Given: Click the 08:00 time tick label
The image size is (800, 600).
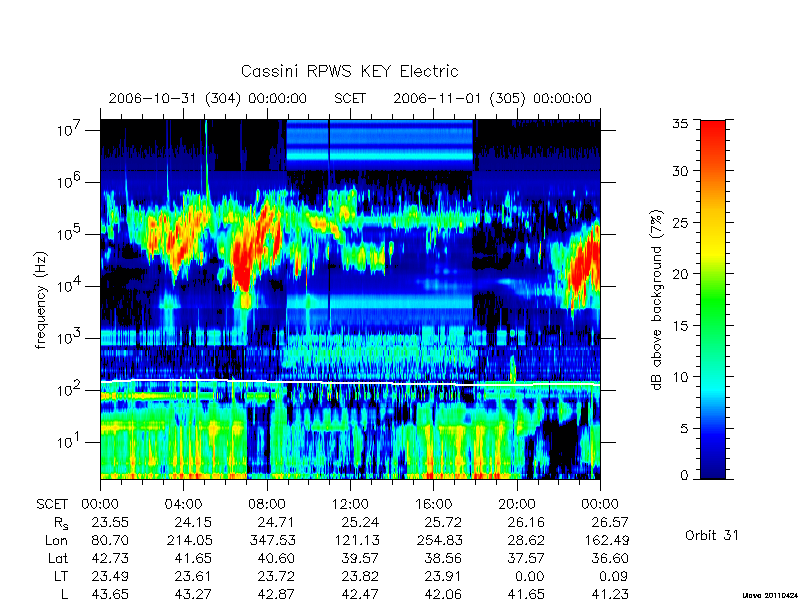Looking at the screenshot, I should (266, 504).
